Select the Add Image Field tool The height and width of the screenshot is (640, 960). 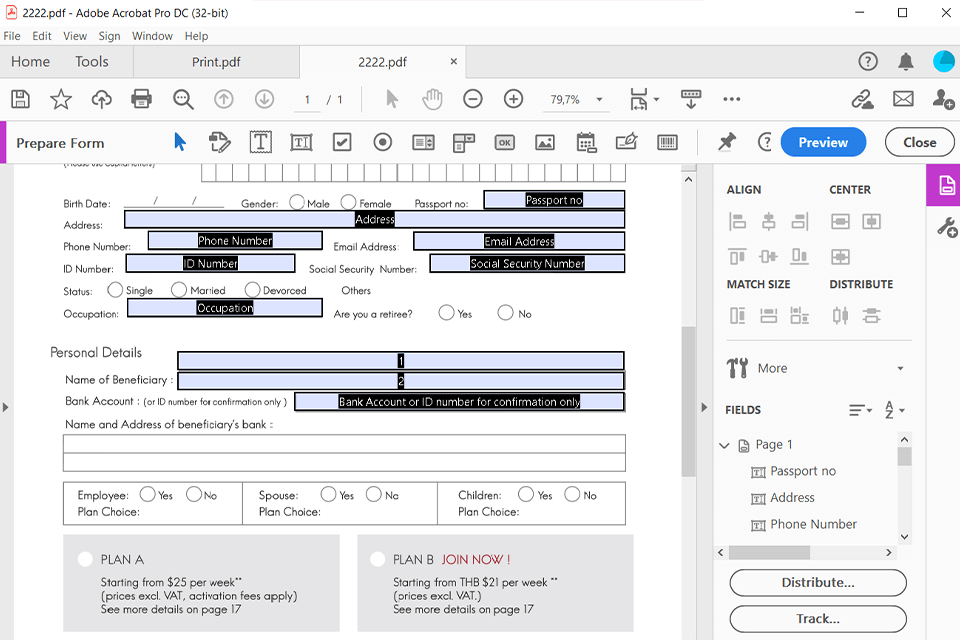(545, 143)
